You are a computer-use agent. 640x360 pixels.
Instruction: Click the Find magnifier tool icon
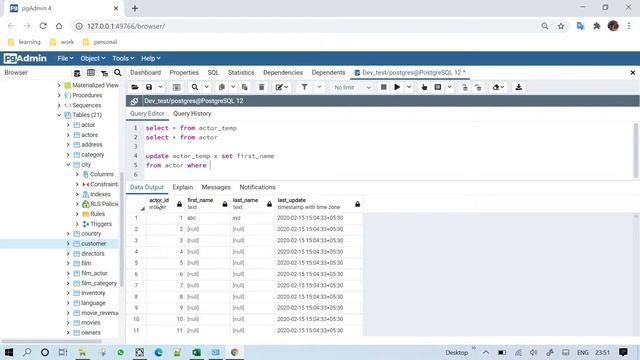pyautogui.click(x=195, y=87)
